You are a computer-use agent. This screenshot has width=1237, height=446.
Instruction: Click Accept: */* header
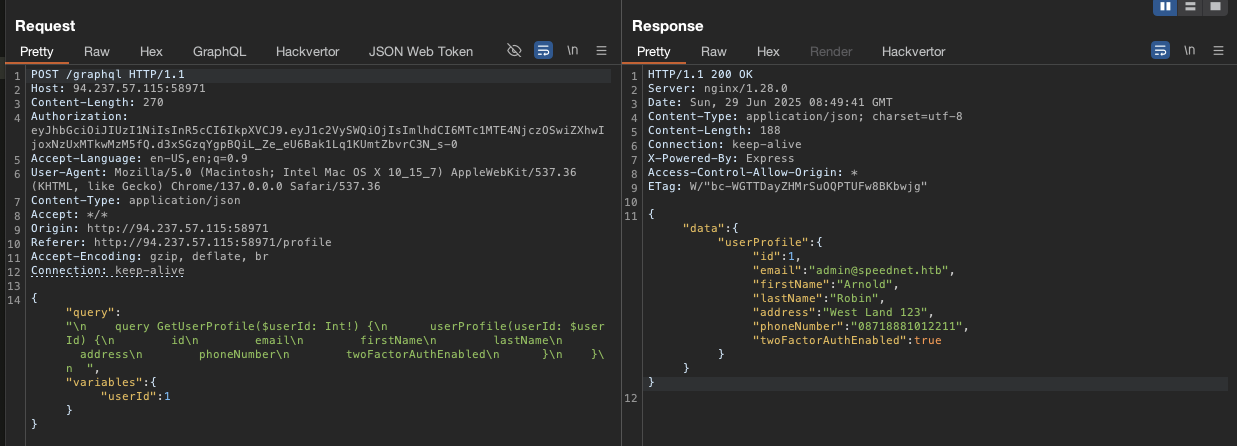pos(69,215)
